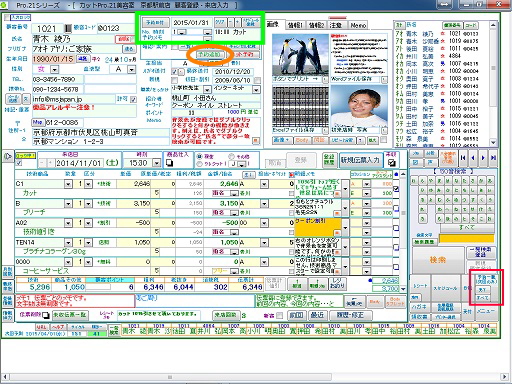Image resolution: width=512 pixels, height=384 pixels.
Task: Switch to the Memo tab
Action: pos(358,25)
